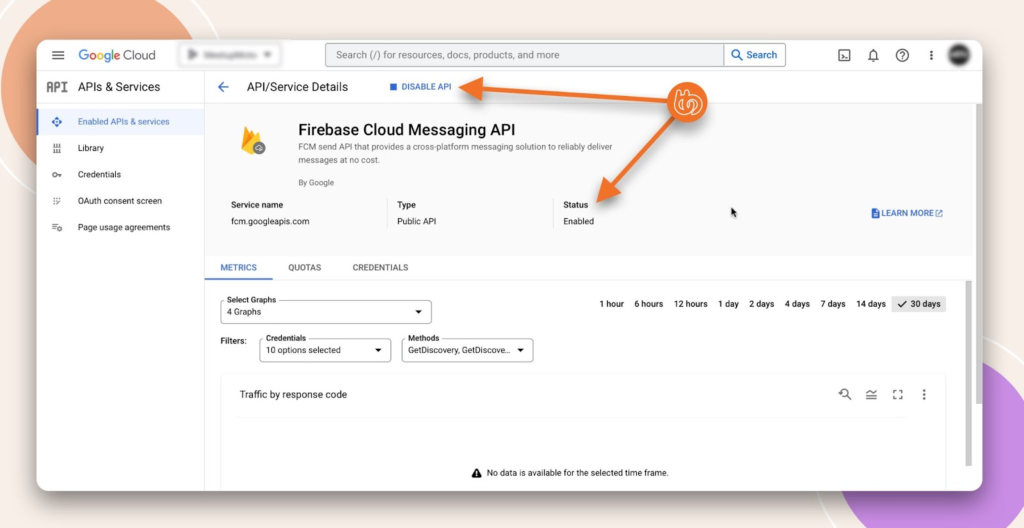1024x528 pixels.
Task: Reset zoom on Traffic by response code
Action: [x=845, y=394]
